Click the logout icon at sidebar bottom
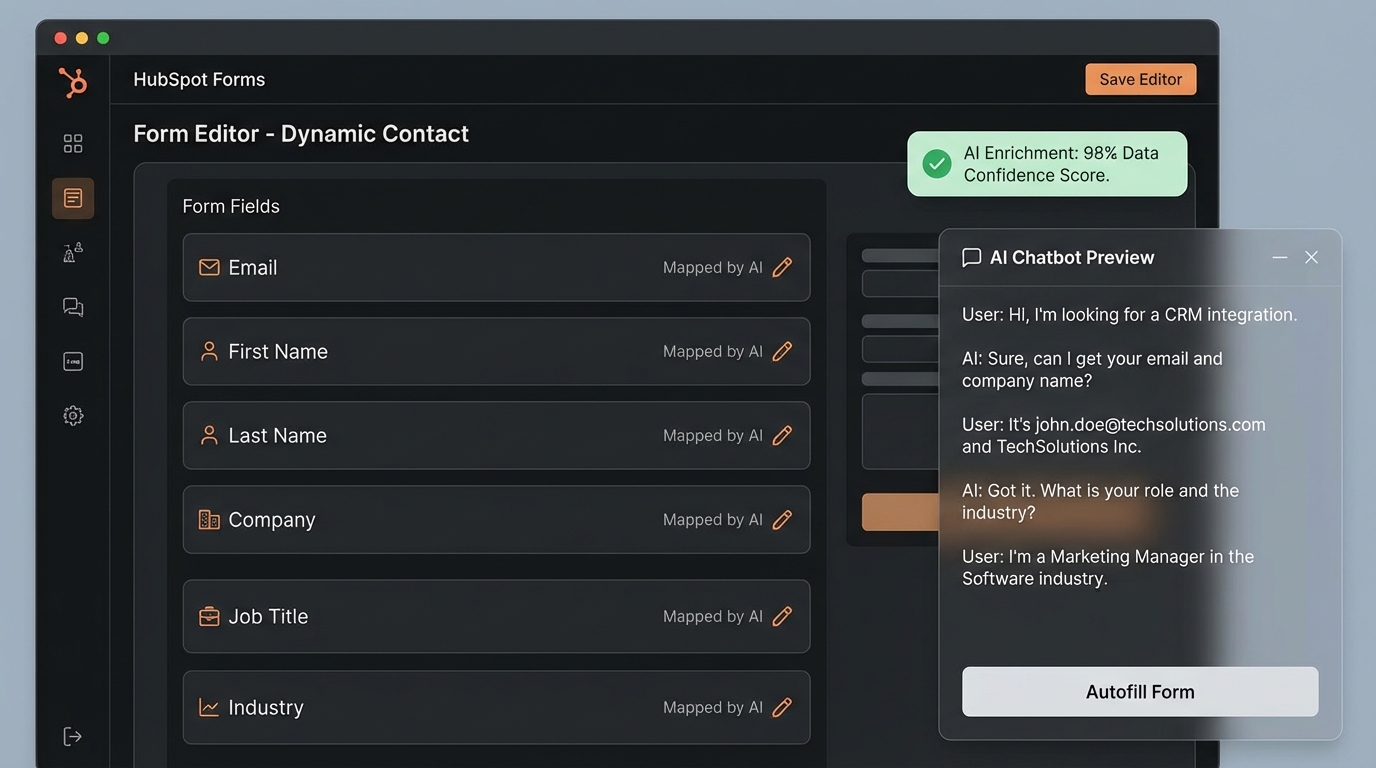Screen dimensions: 1376x768 (x=72, y=735)
